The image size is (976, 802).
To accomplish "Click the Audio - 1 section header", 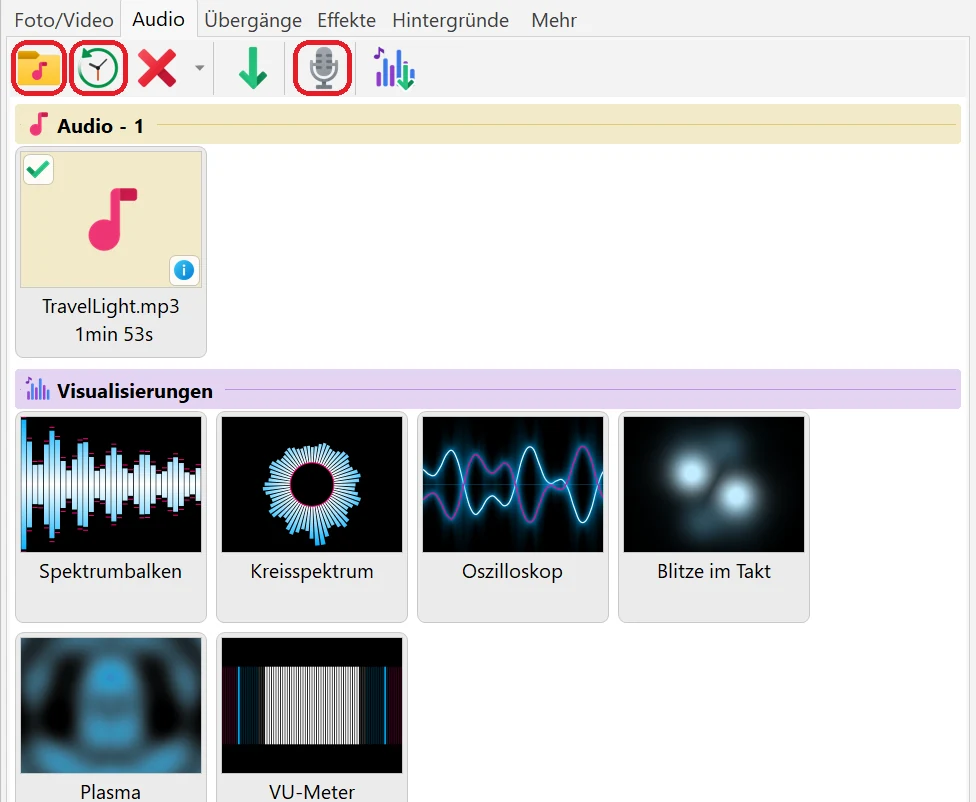I will 488,125.
